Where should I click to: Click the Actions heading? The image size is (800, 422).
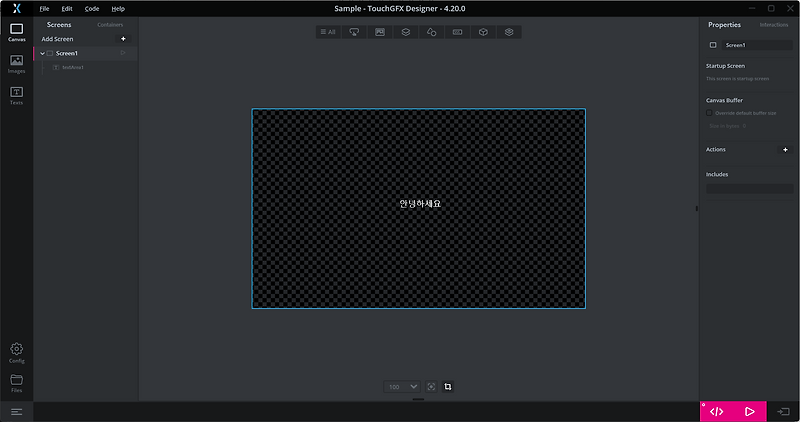tap(715, 150)
